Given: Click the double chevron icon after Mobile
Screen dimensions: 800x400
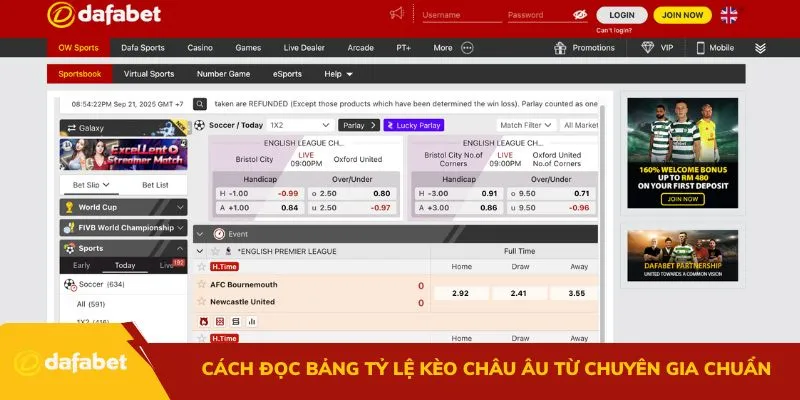Looking at the screenshot, I should point(760,47).
